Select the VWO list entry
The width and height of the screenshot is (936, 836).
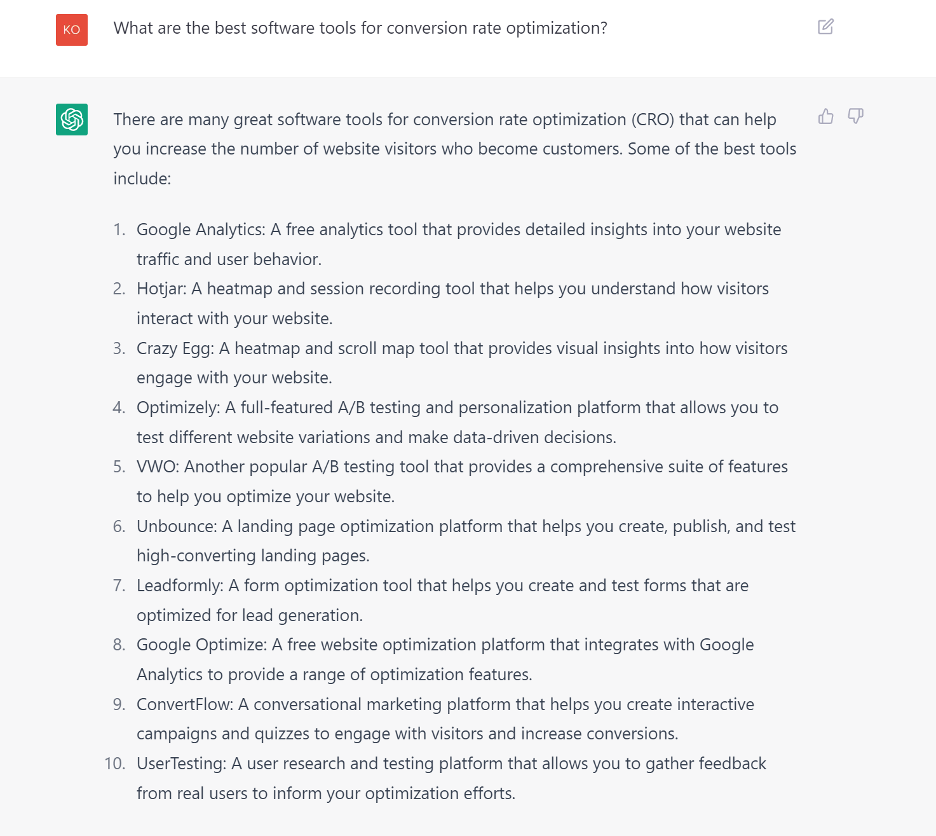click(462, 481)
